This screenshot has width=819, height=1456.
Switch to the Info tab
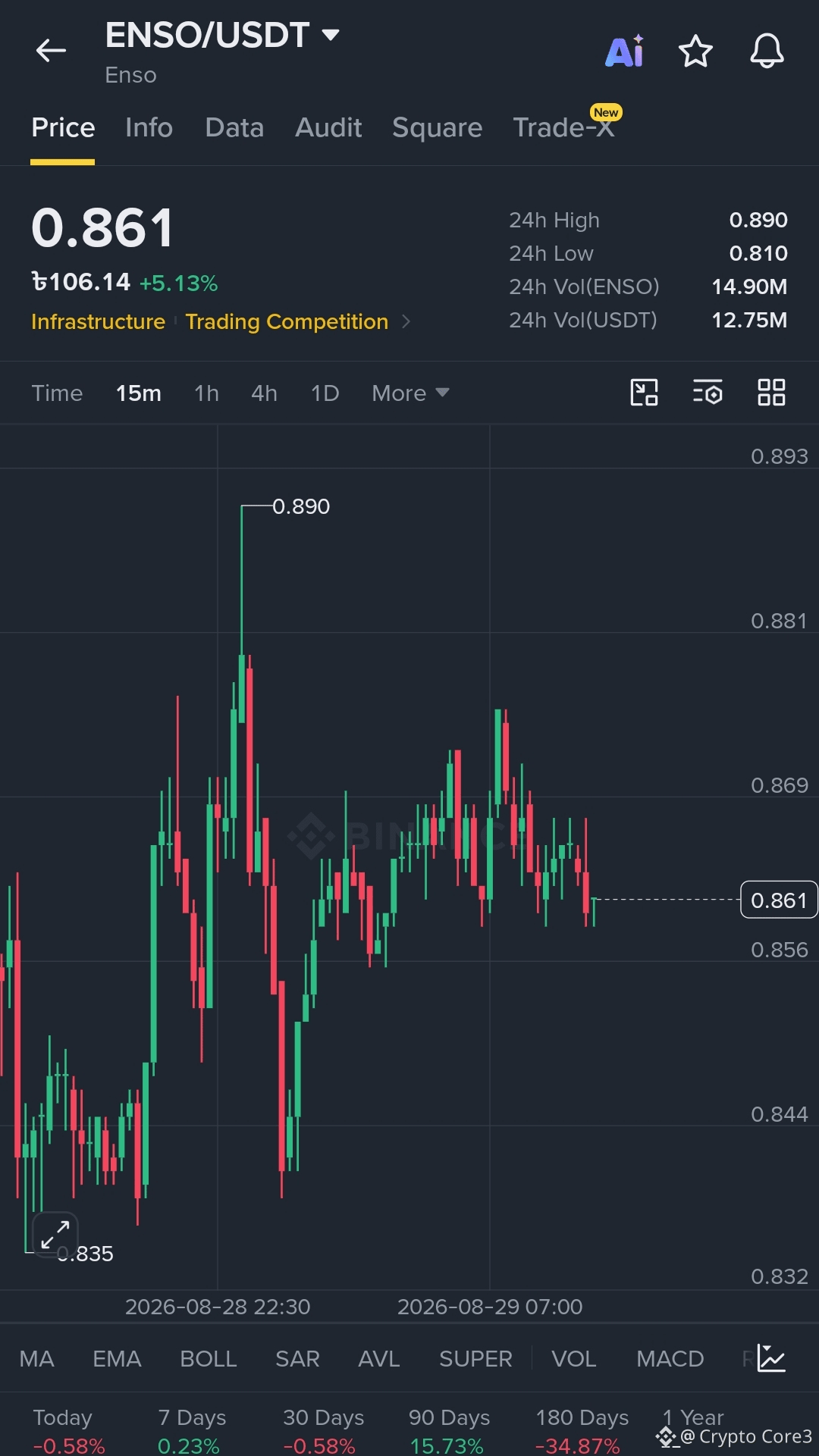(149, 127)
